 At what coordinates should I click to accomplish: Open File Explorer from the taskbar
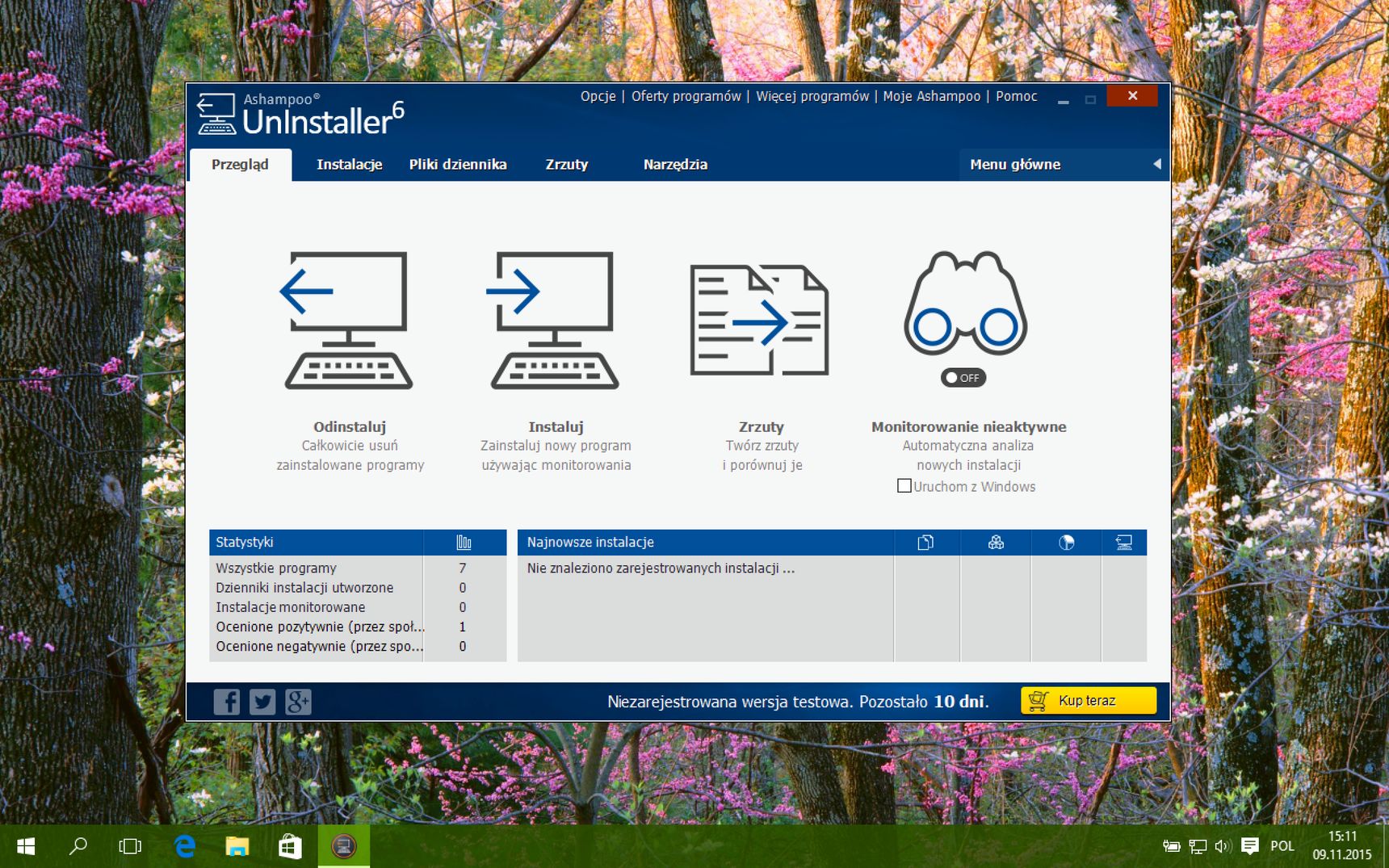coord(237,846)
